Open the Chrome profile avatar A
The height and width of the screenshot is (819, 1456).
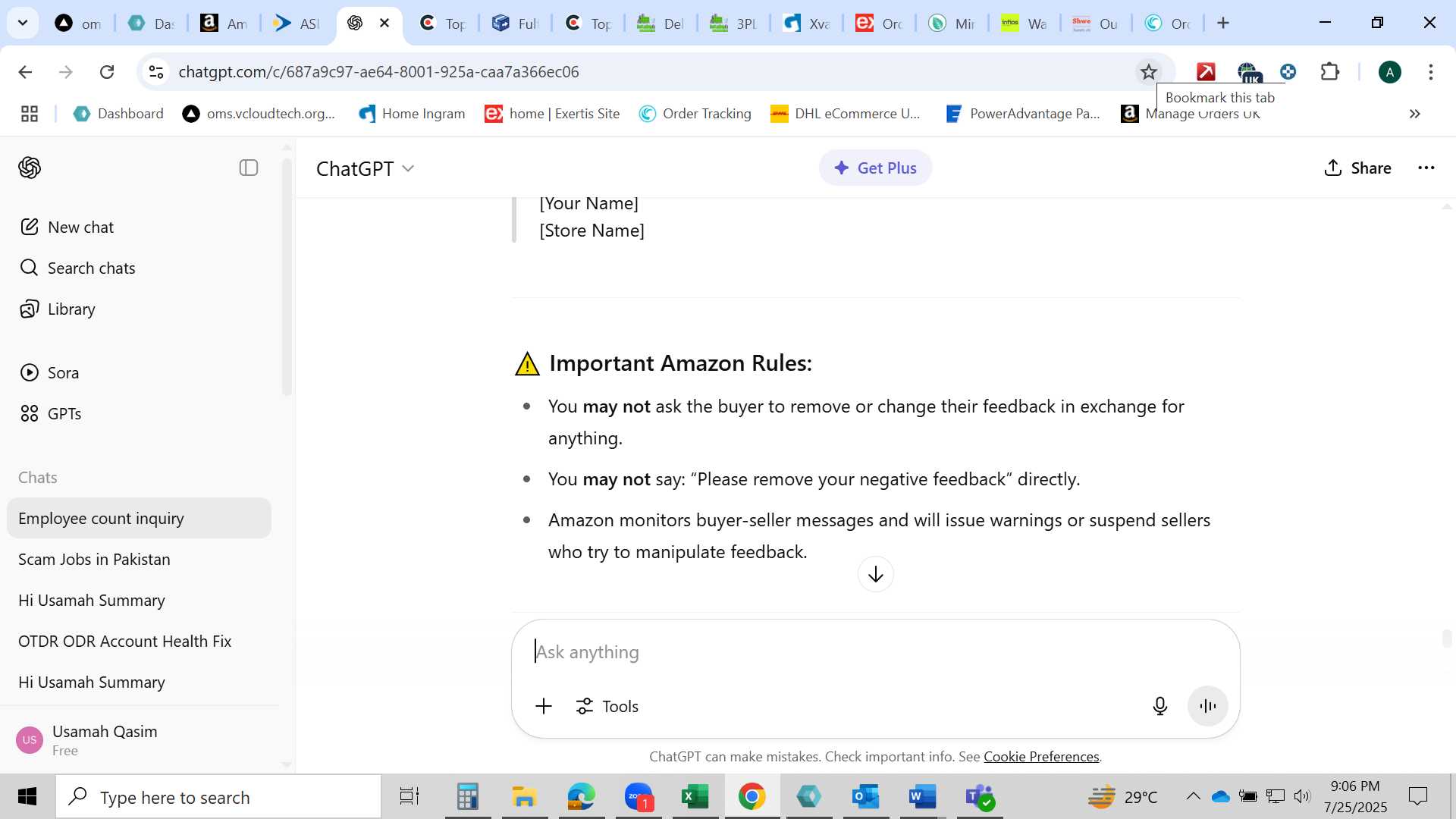point(1390,72)
